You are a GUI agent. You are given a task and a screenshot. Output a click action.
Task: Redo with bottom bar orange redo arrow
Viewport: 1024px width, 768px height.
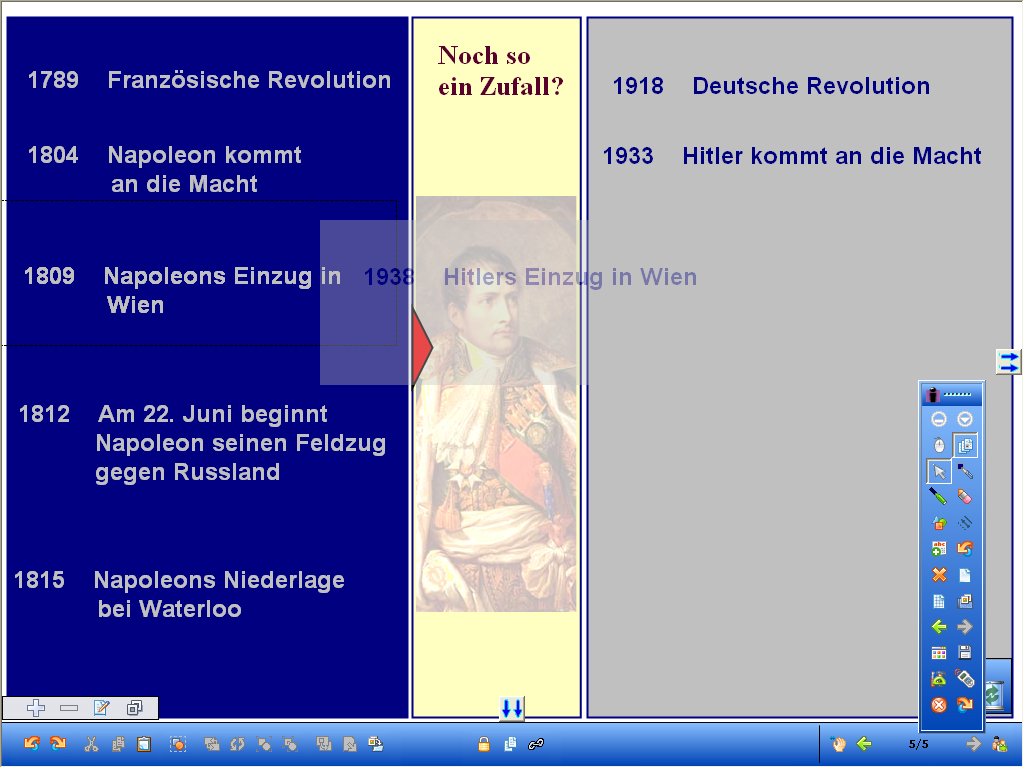click(58, 743)
